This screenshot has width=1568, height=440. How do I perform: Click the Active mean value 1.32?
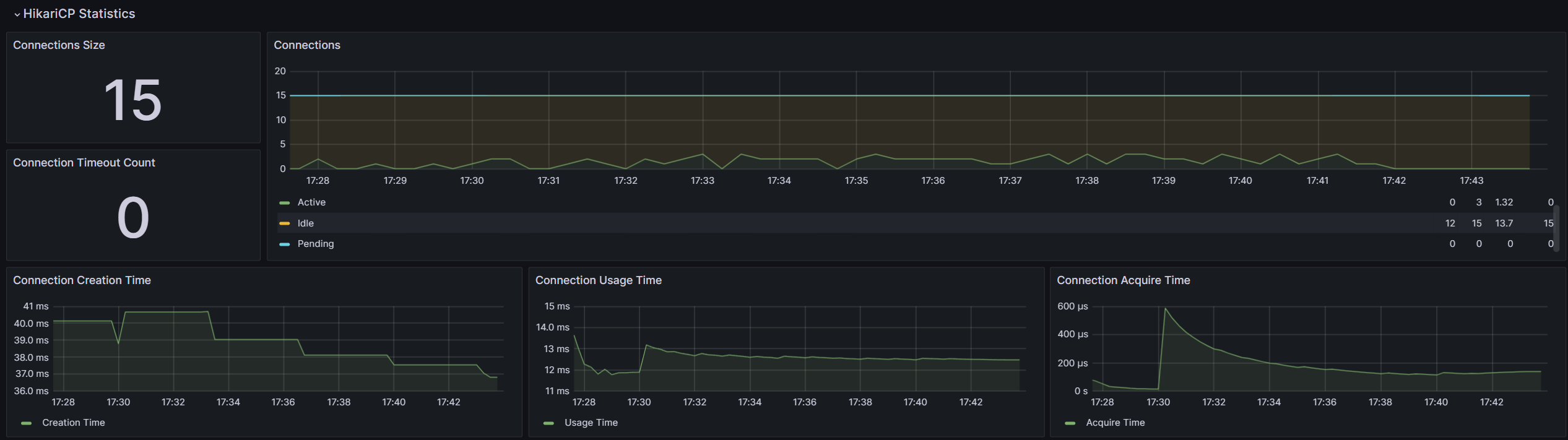point(1504,202)
